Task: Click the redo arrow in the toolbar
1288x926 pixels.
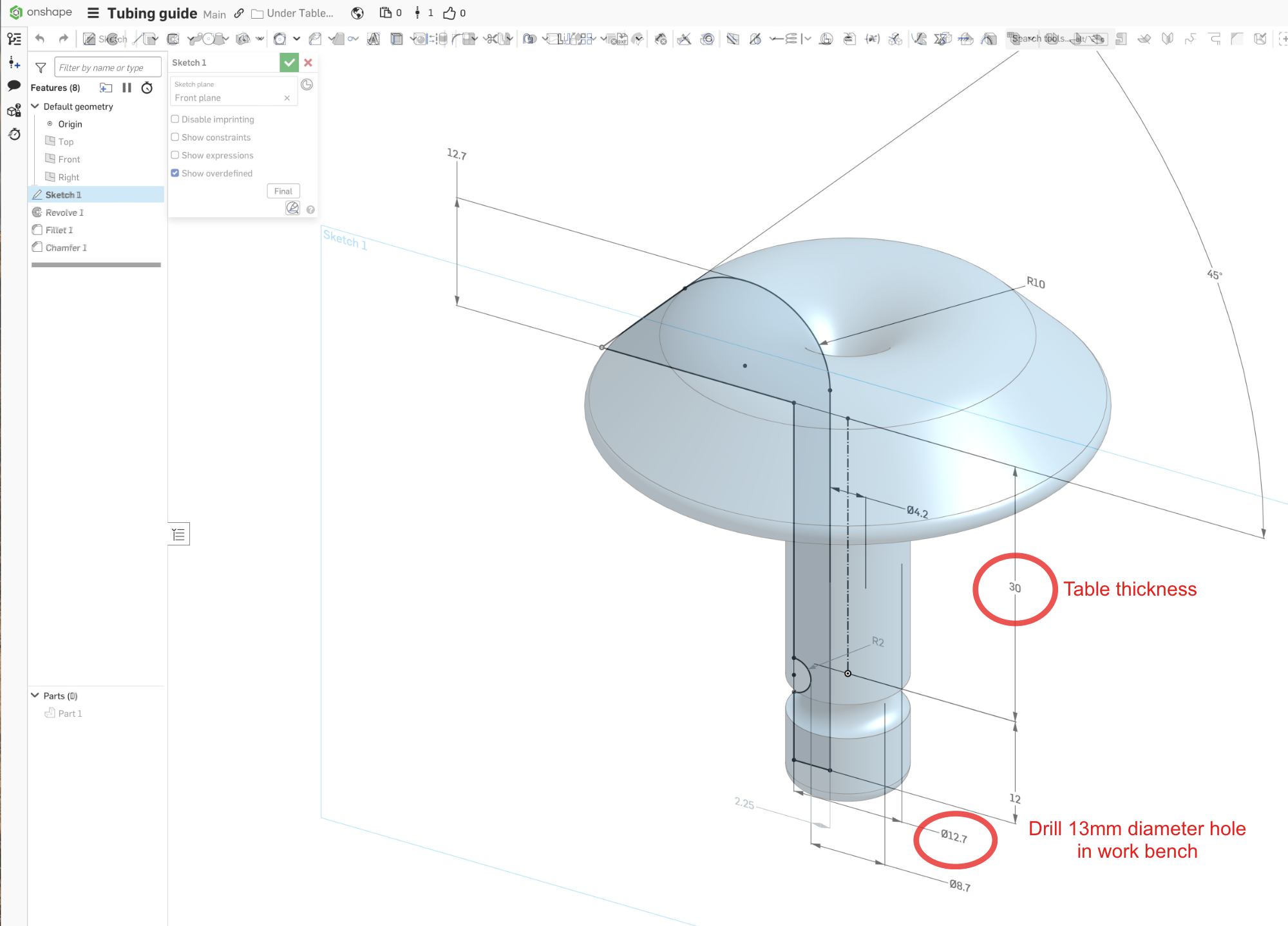Action: coord(63,39)
